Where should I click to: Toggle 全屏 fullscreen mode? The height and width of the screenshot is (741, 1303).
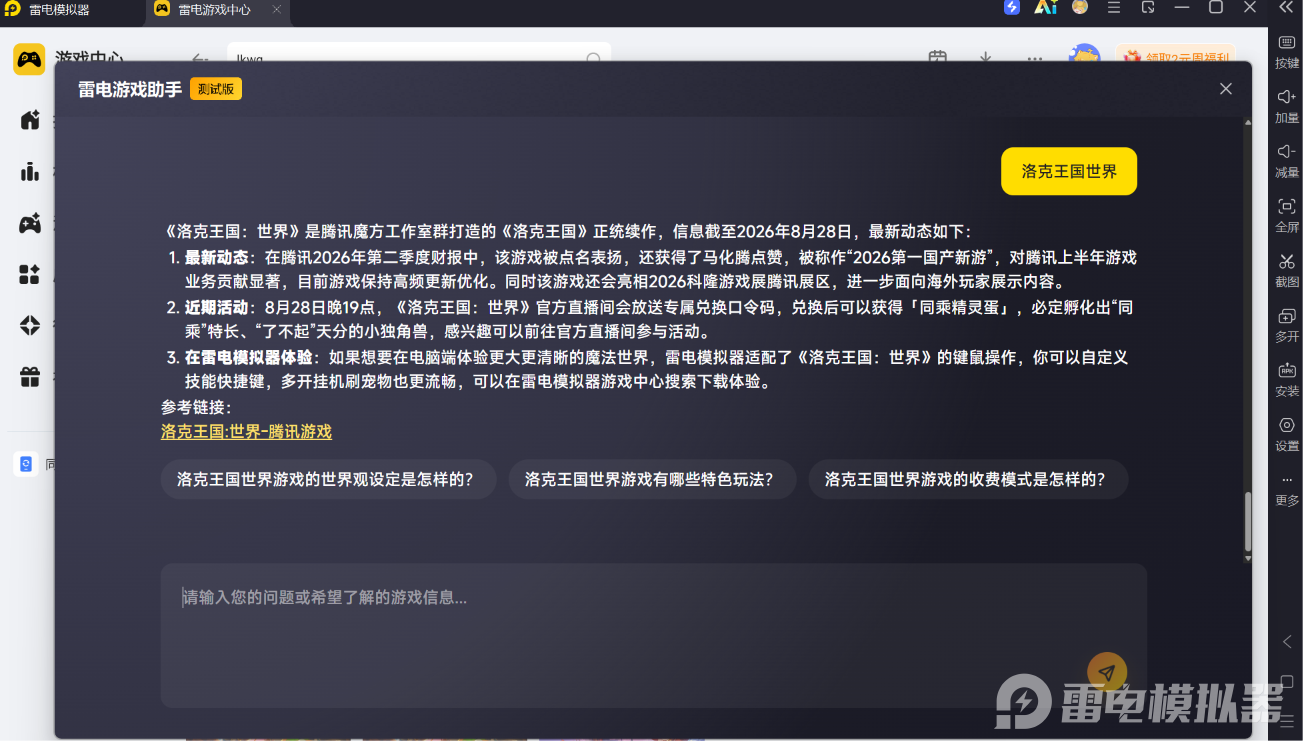(x=1287, y=215)
